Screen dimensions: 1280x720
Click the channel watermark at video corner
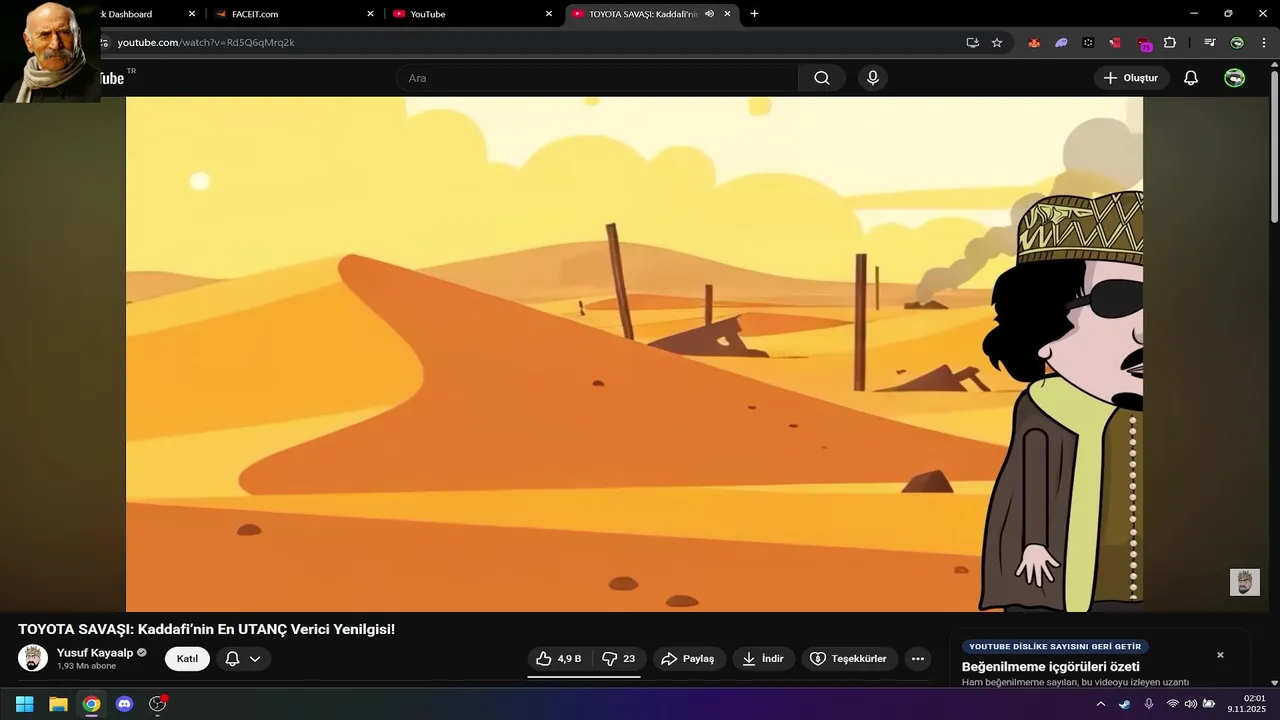click(x=1244, y=582)
